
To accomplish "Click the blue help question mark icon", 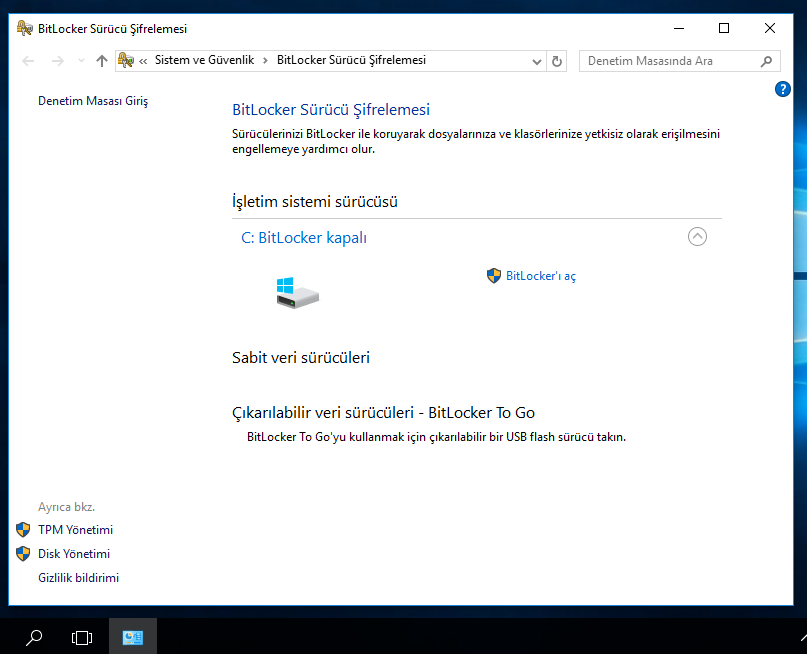I will [783, 90].
